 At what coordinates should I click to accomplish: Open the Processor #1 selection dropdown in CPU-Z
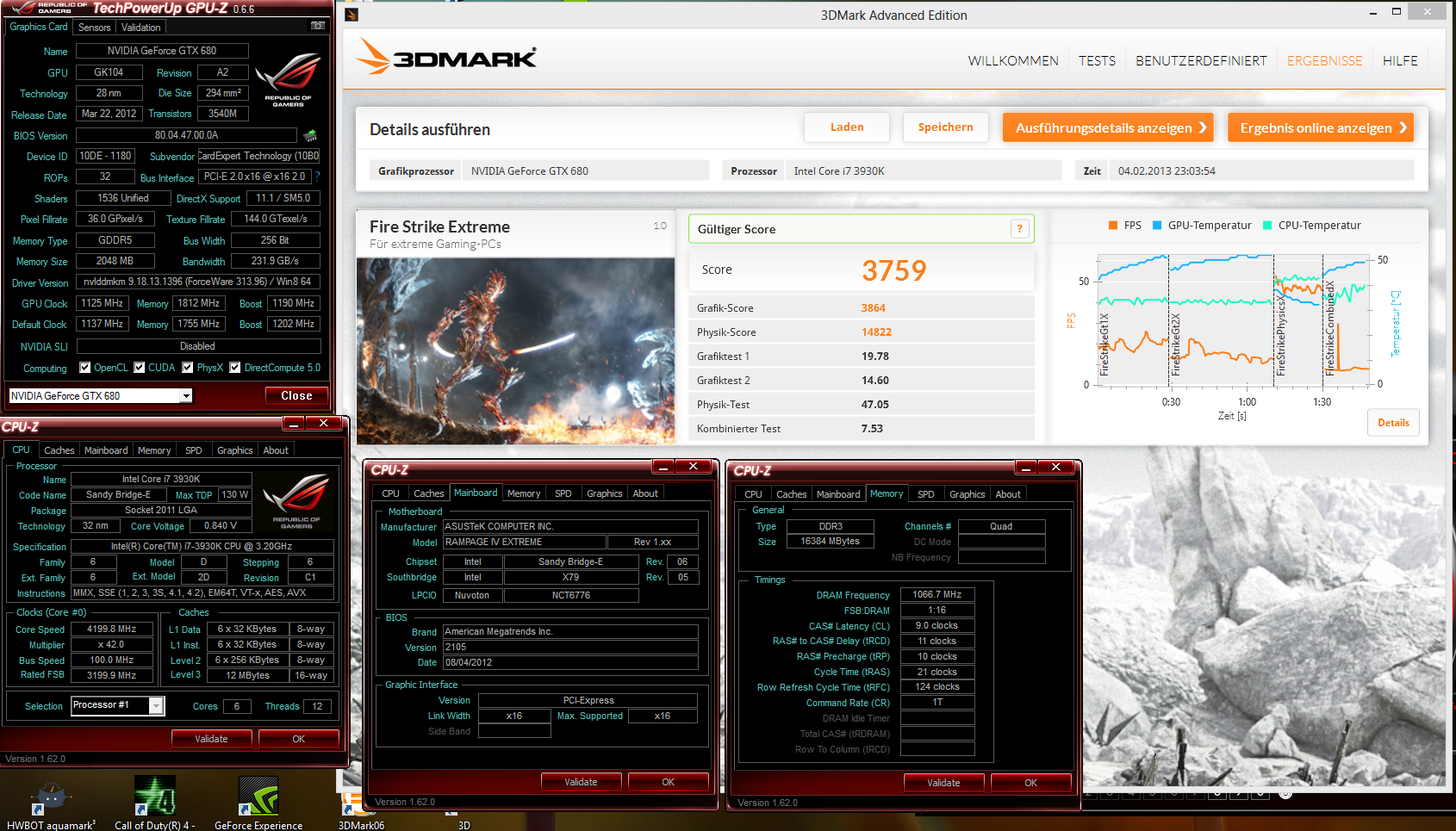[156, 705]
